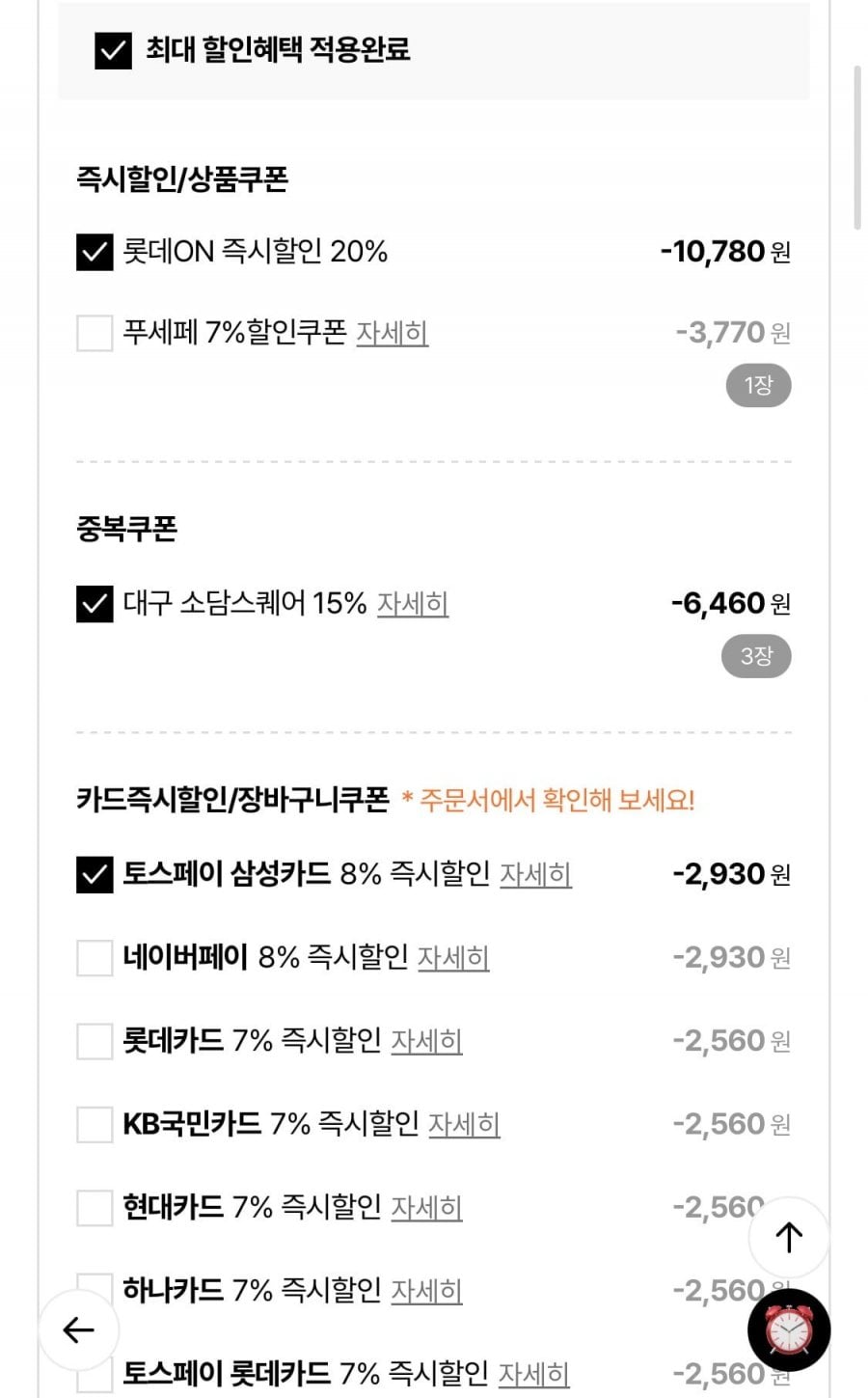868x1398 pixels.
Task: Open 자세히 link for 푸세페 coupon
Action: pyautogui.click(x=392, y=333)
